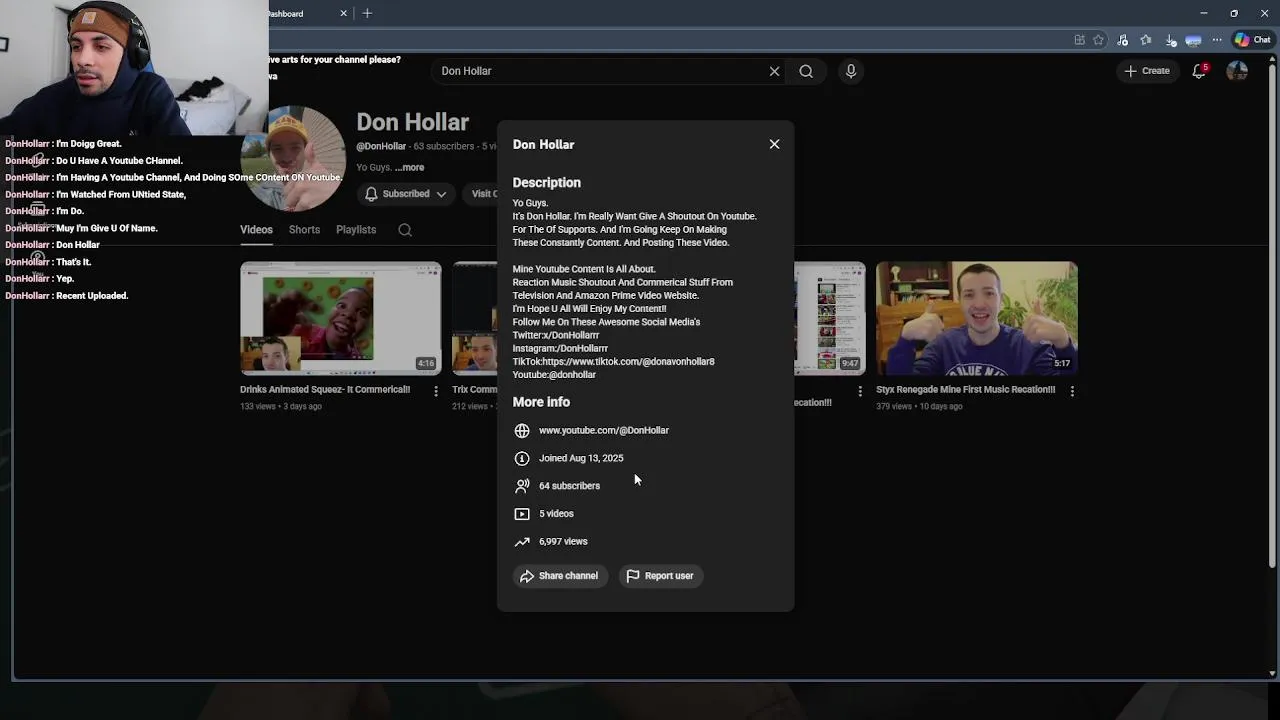Click the @DonHollar handle text

coord(381,146)
